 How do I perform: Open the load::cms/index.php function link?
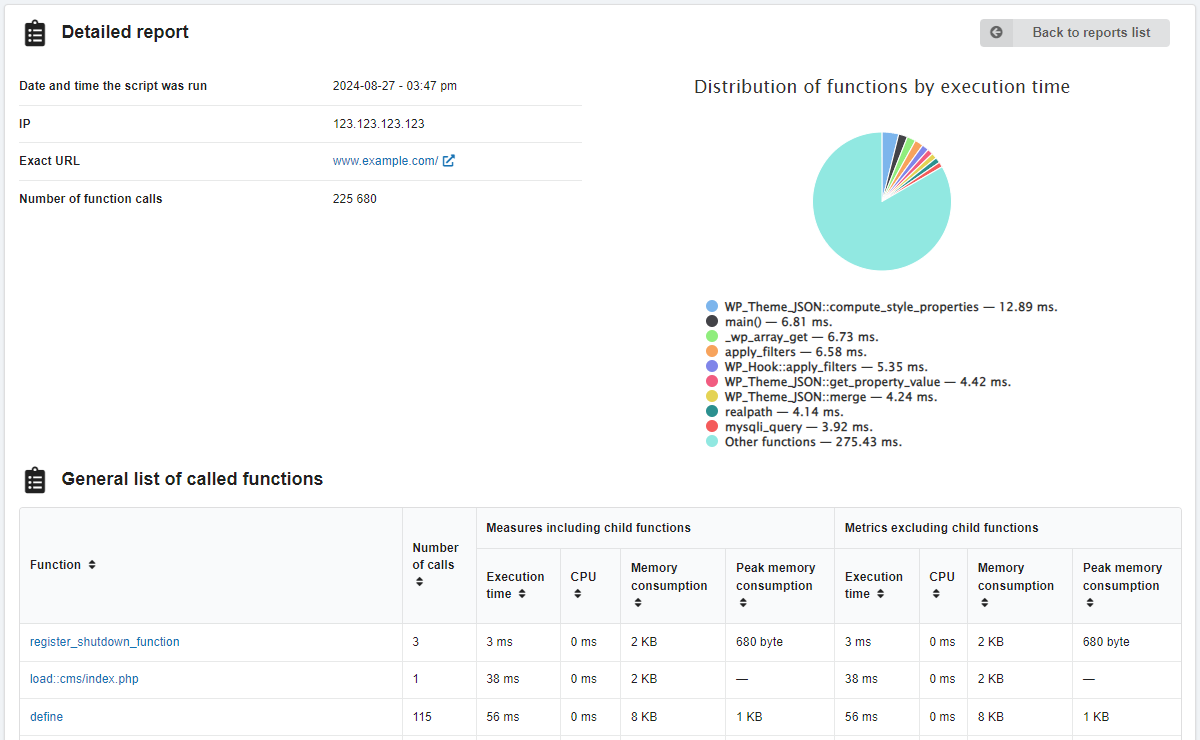(x=84, y=679)
